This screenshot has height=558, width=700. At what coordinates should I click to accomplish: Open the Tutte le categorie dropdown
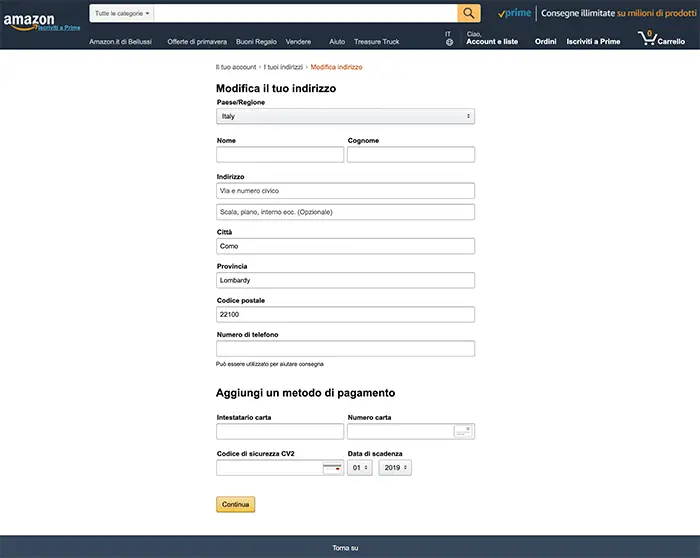[121, 13]
